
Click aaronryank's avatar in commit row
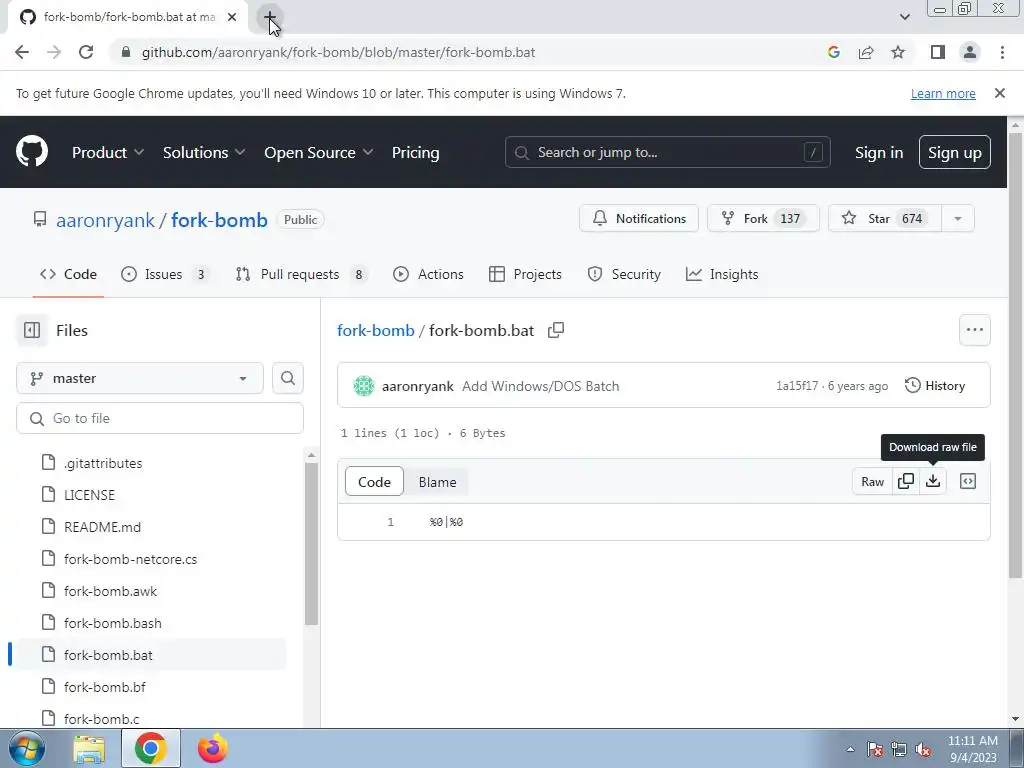tap(364, 386)
